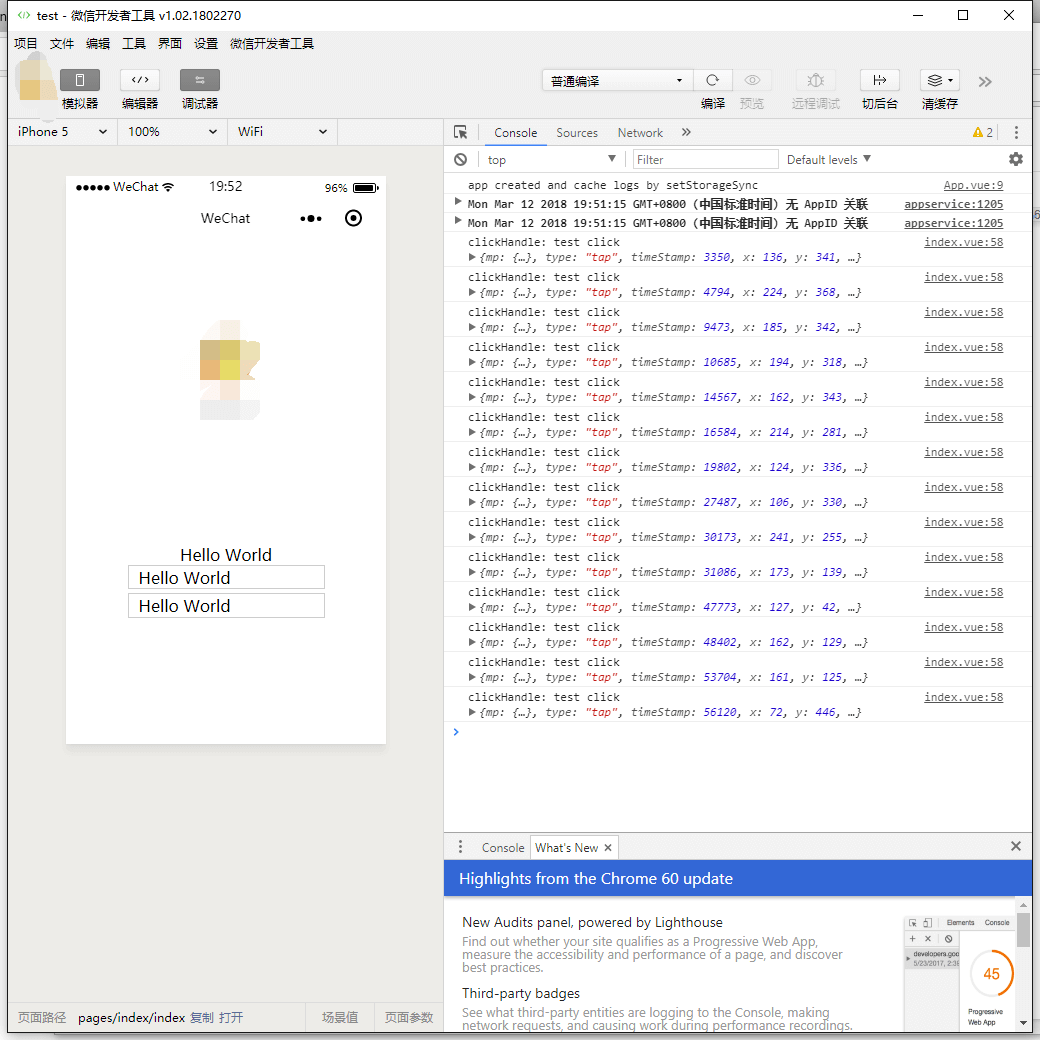Toggle the debugger panel button

click(200, 80)
